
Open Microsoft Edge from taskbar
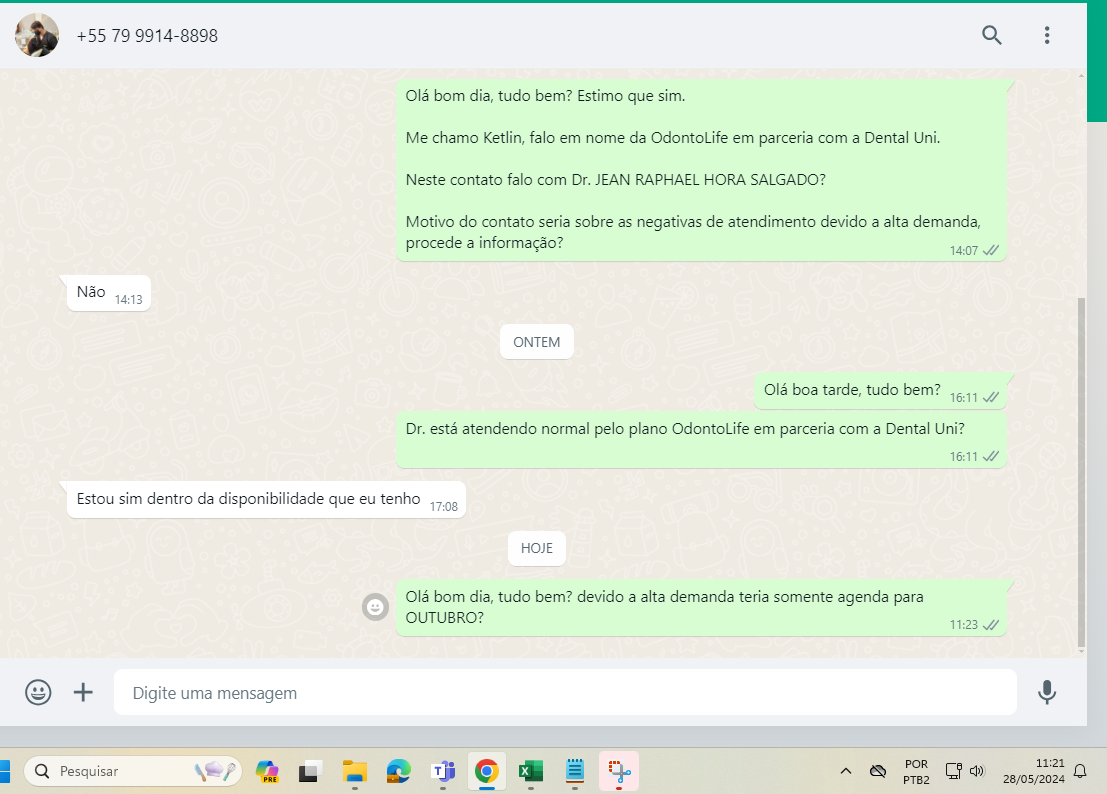pyautogui.click(x=399, y=771)
